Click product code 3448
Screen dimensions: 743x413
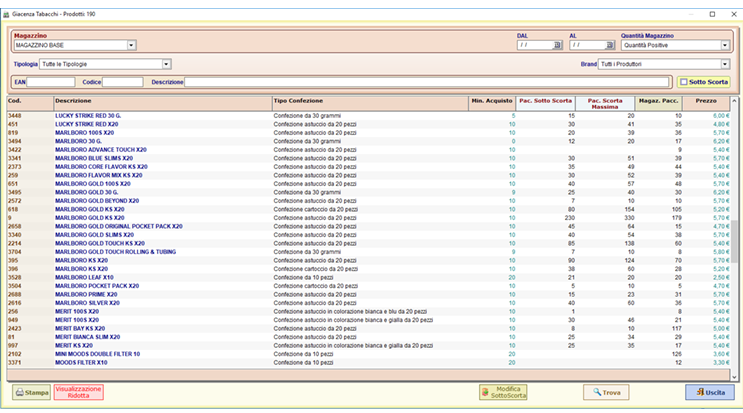pyautogui.click(x=15, y=116)
